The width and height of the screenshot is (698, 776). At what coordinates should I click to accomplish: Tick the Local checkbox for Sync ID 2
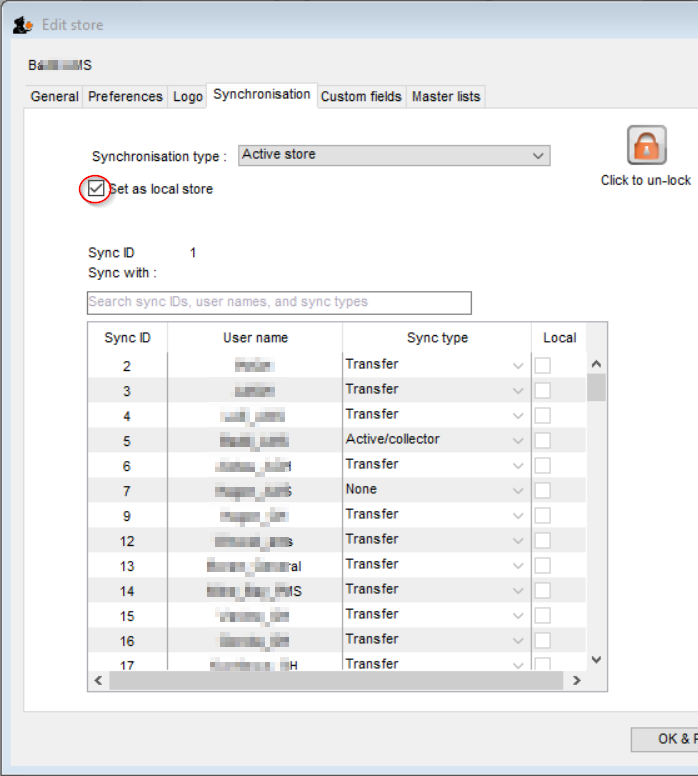click(x=542, y=366)
